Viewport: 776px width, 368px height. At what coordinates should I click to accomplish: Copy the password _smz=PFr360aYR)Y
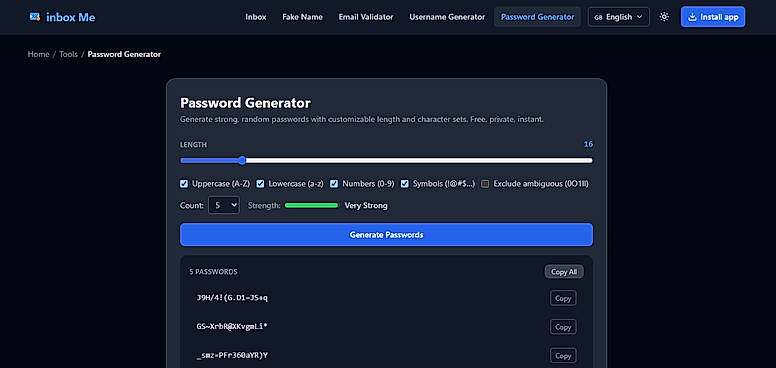click(x=563, y=356)
